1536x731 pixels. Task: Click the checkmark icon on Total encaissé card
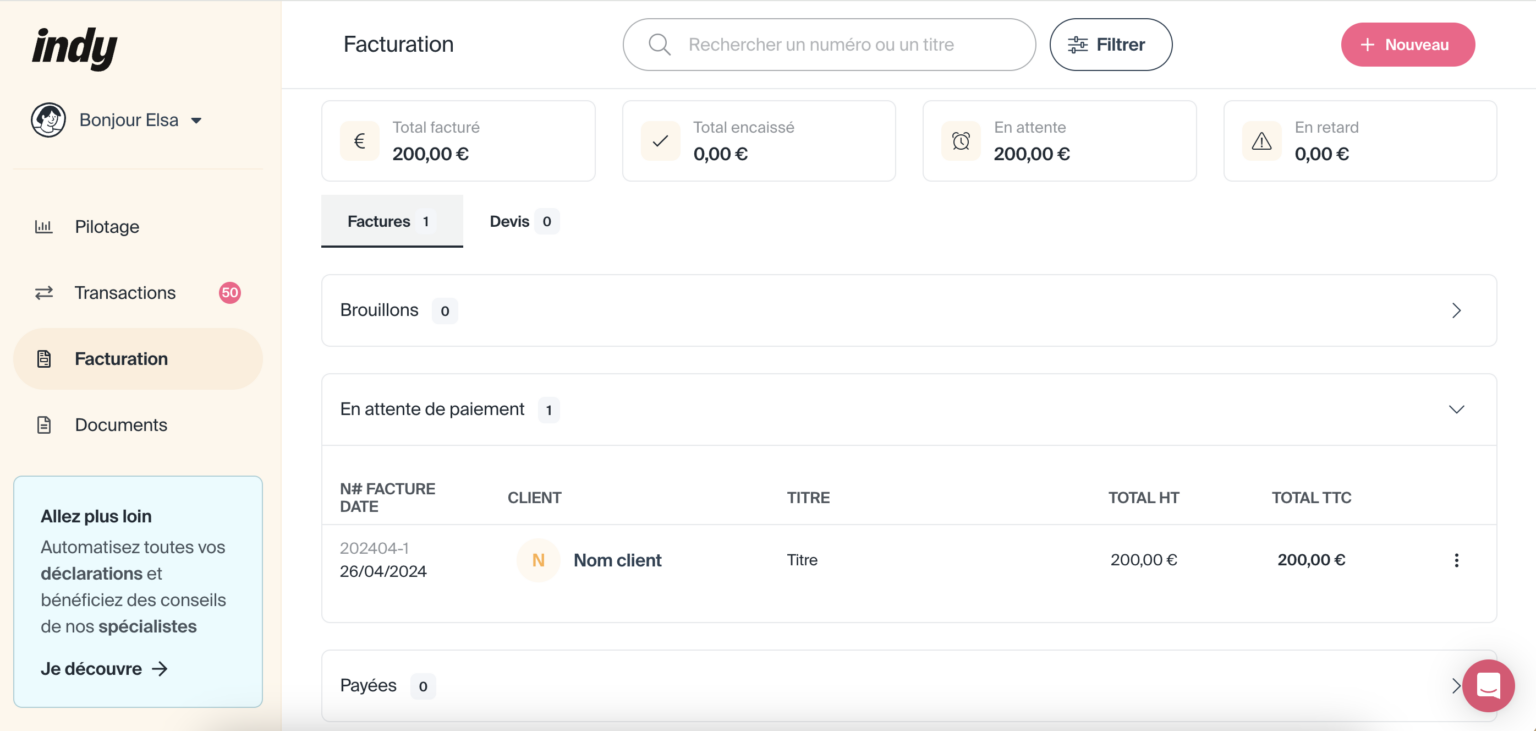click(660, 140)
